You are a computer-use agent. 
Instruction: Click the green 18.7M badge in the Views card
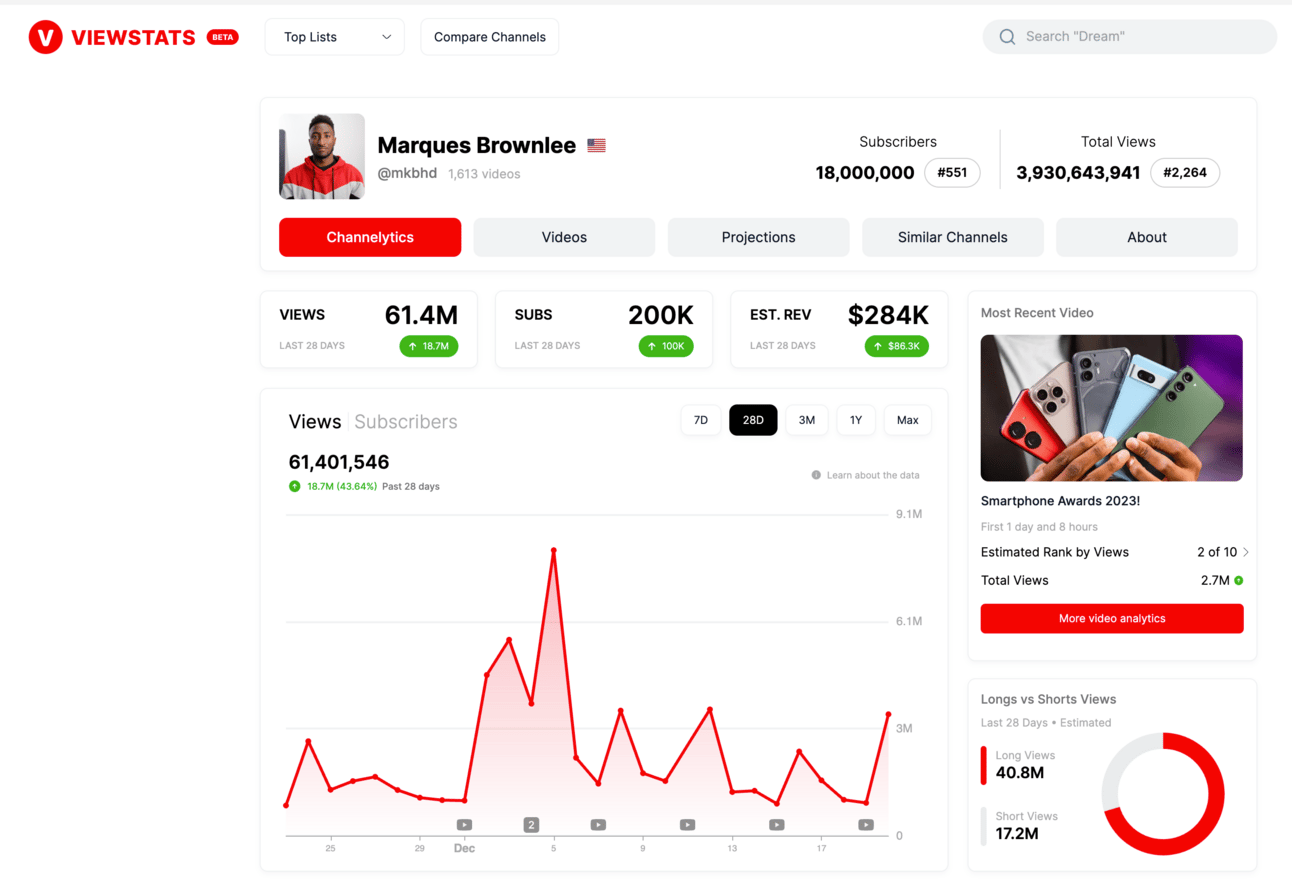tap(429, 346)
